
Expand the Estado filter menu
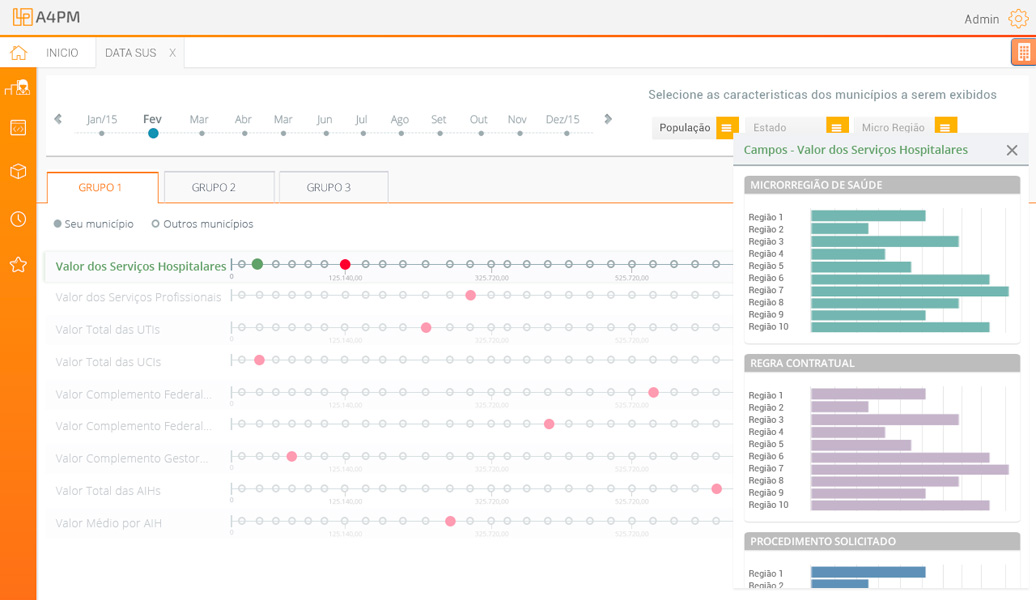[x=837, y=128]
